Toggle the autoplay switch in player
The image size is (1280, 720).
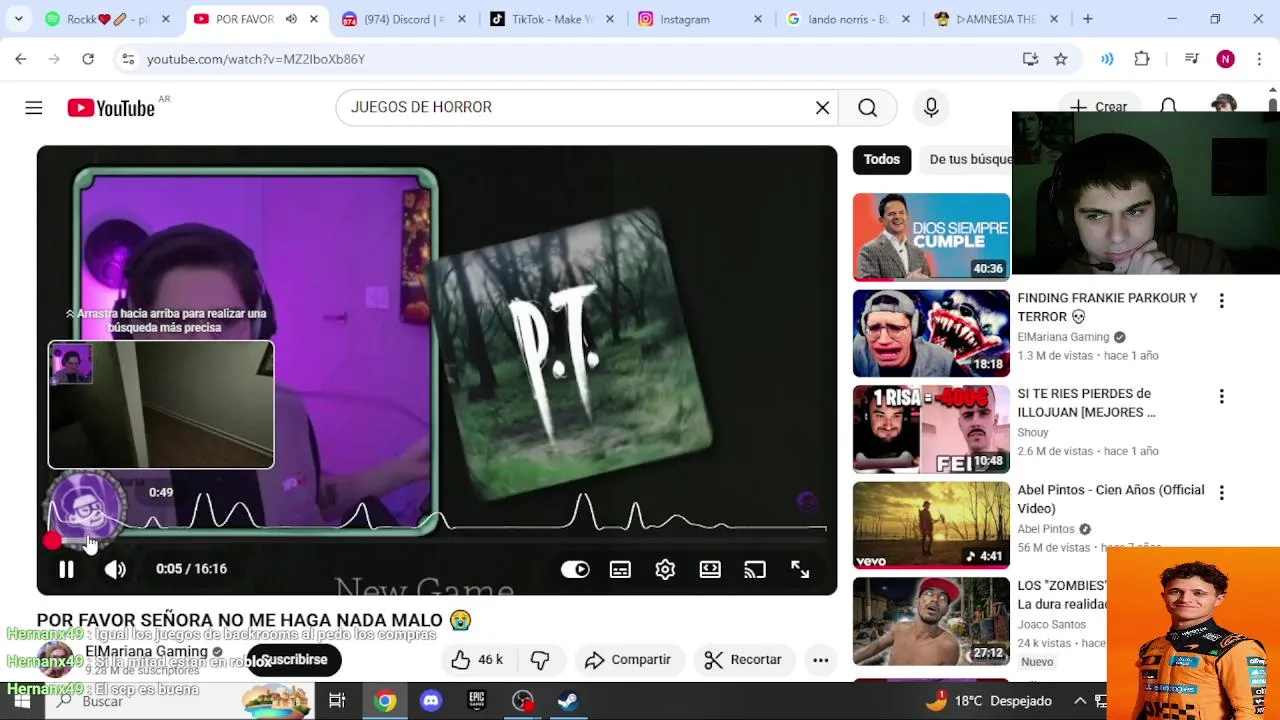[x=575, y=569]
